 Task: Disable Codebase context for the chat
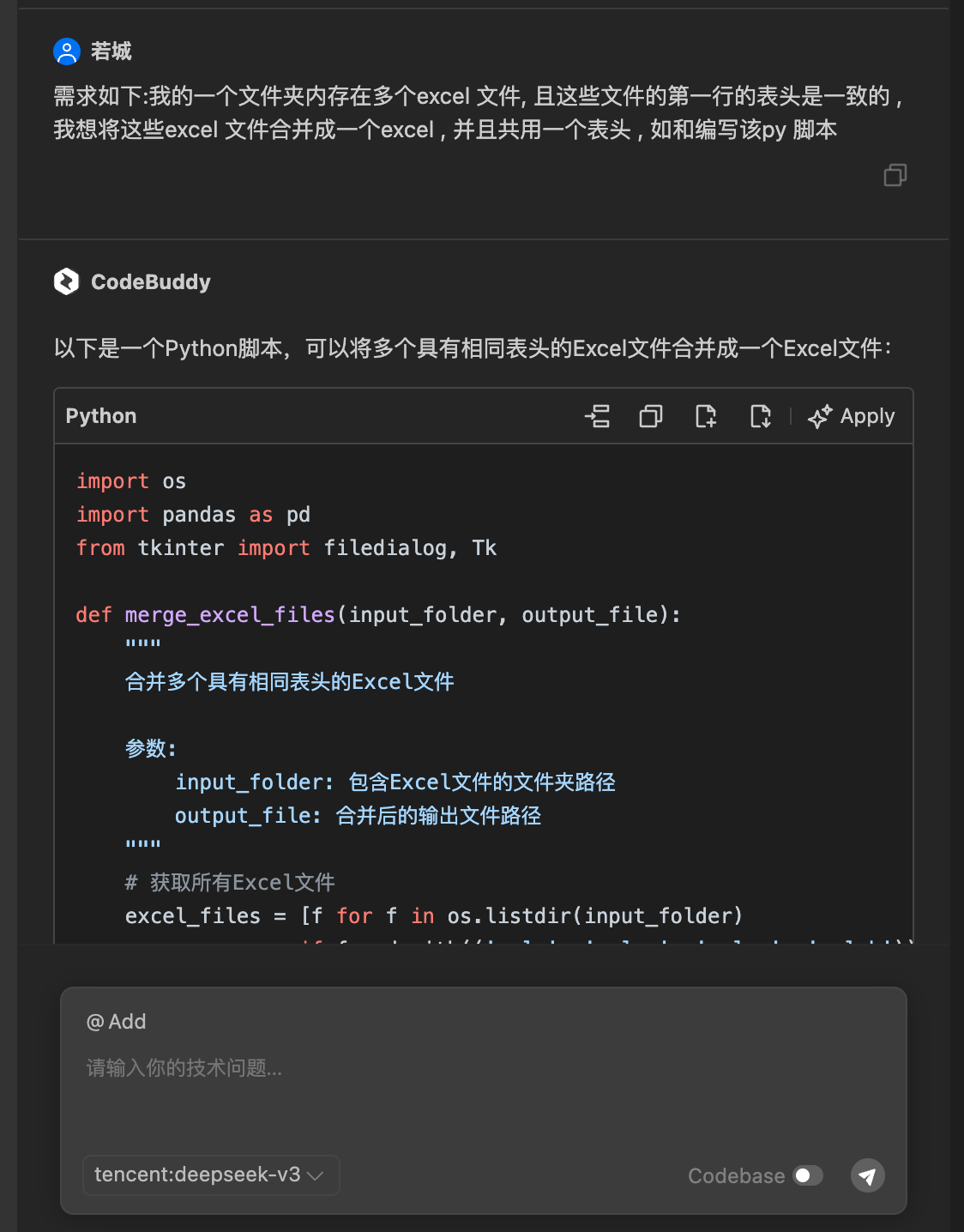tap(806, 1175)
